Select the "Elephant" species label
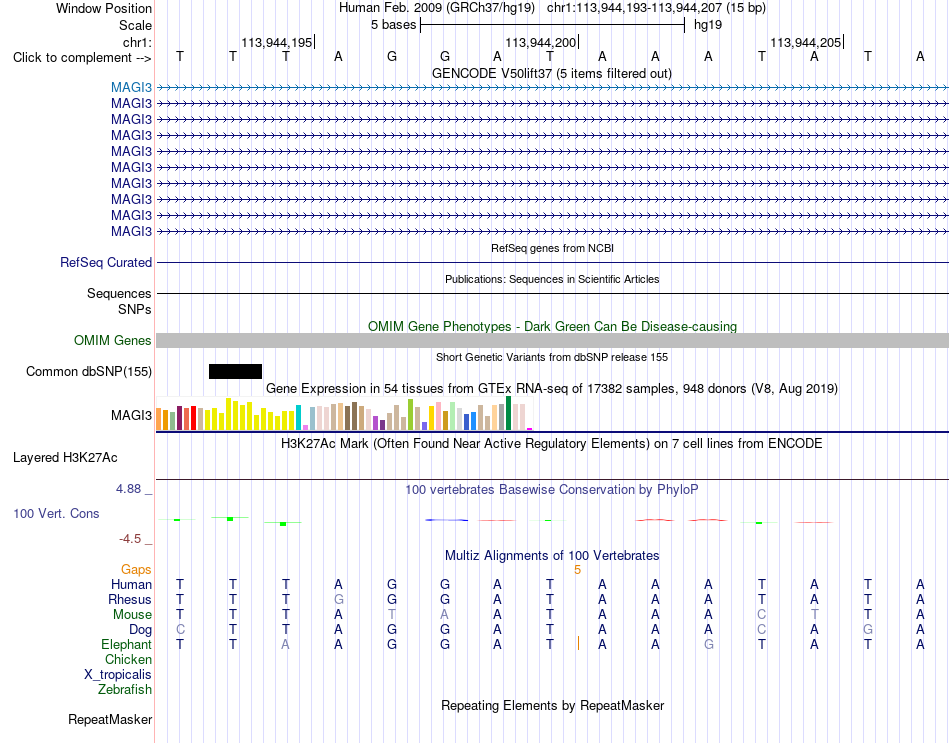The image size is (950, 743). (127, 644)
